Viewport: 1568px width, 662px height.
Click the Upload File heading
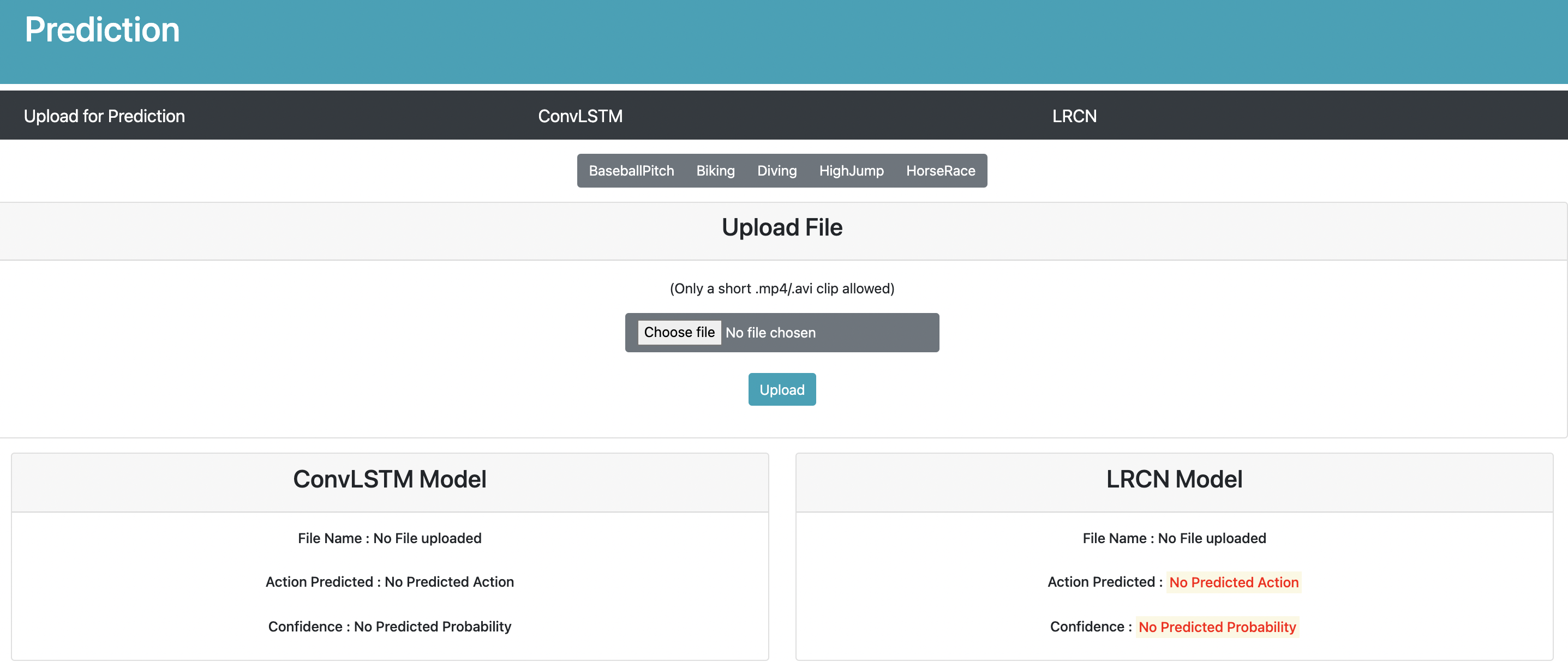(x=782, y=227)
